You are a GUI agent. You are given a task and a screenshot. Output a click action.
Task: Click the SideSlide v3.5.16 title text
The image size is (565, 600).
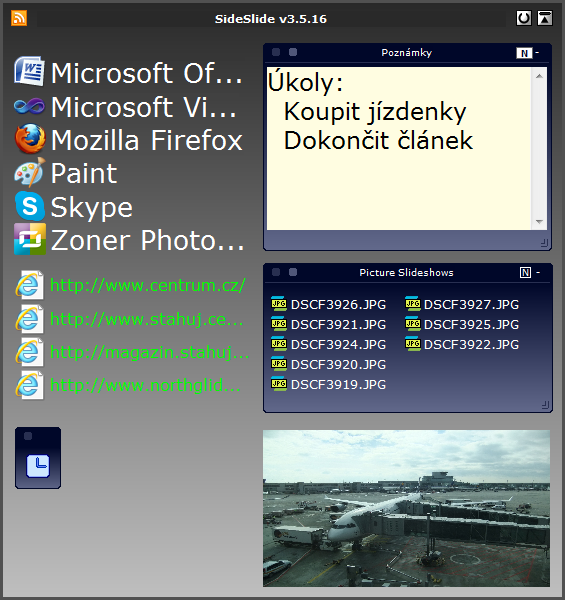tap(271, 19)
